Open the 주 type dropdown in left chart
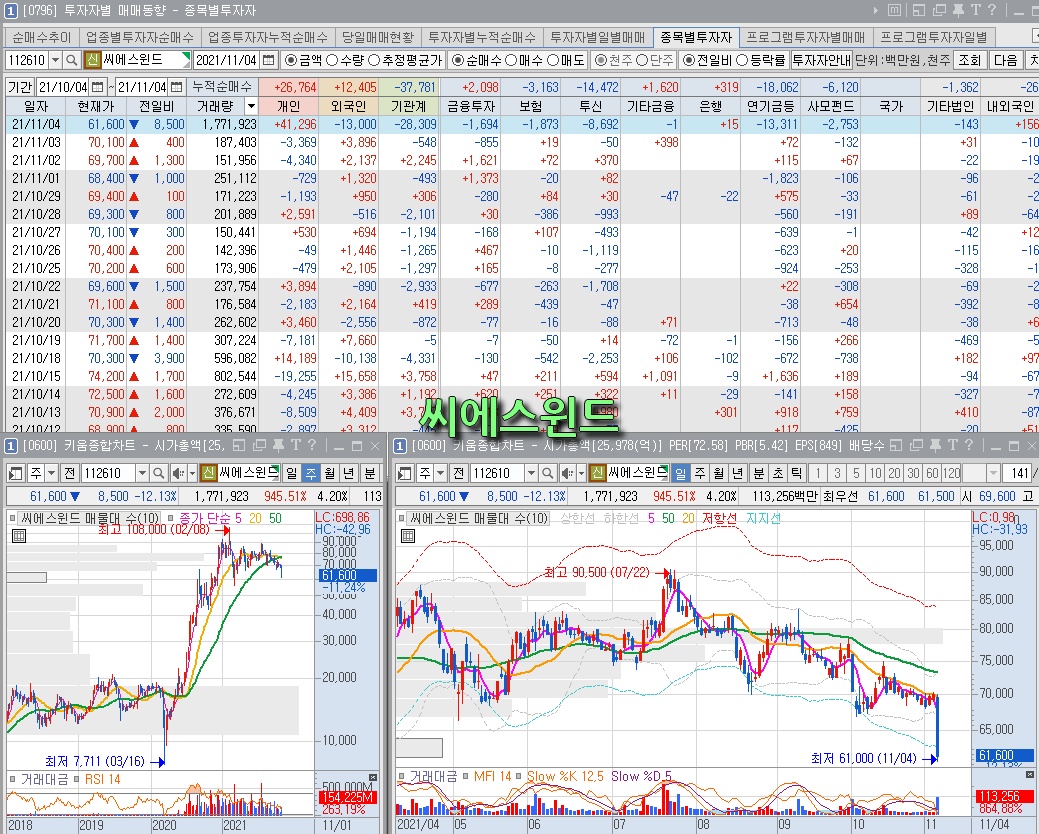 (x=52, y=473)
